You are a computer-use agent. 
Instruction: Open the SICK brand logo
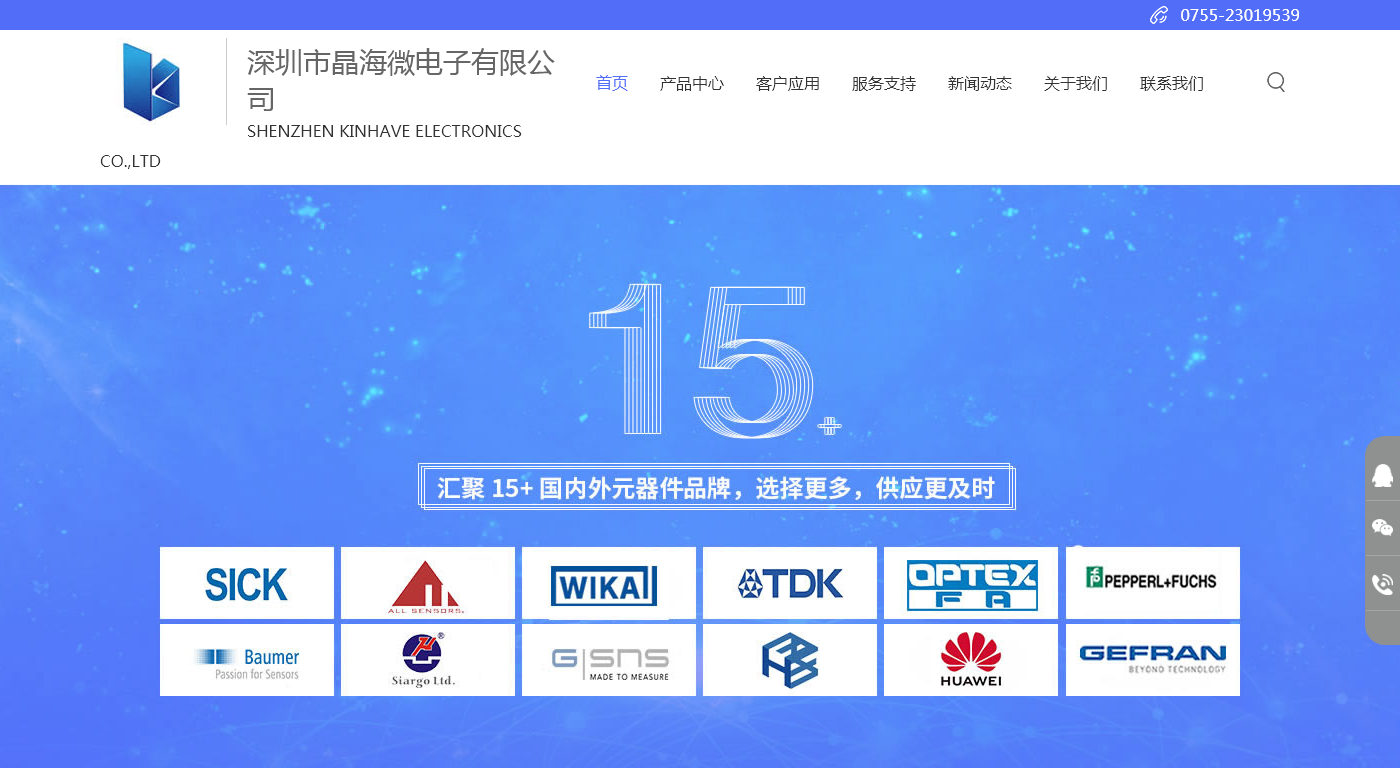click(x=247, y=583)
